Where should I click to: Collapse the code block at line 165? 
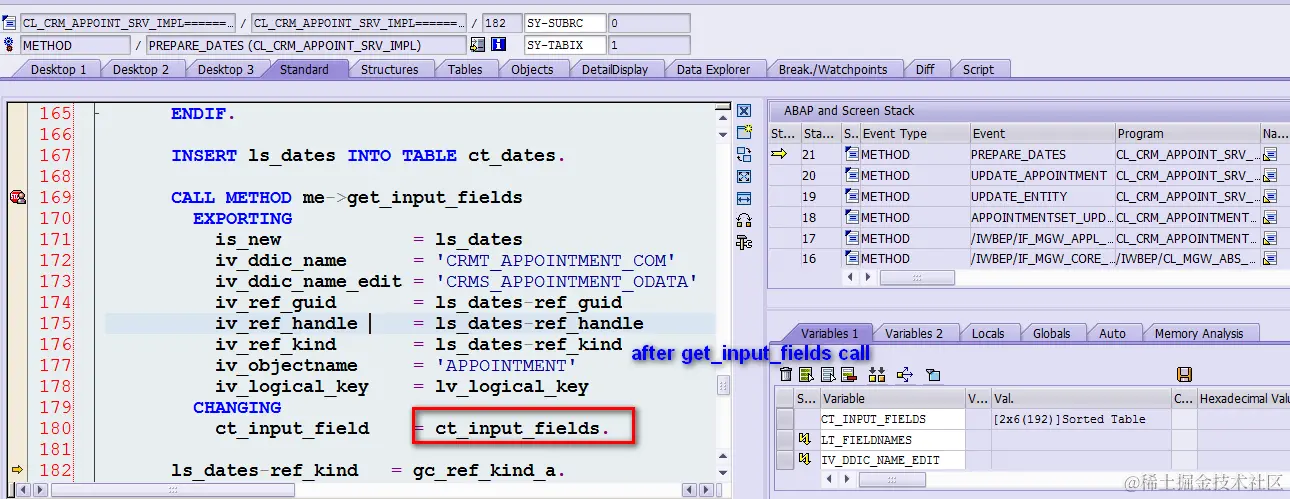(96, 113)
